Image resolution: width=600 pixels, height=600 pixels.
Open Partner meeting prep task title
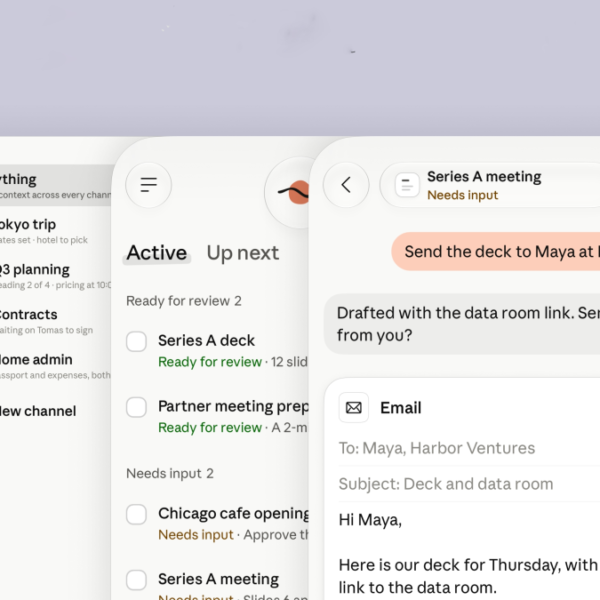233,406
